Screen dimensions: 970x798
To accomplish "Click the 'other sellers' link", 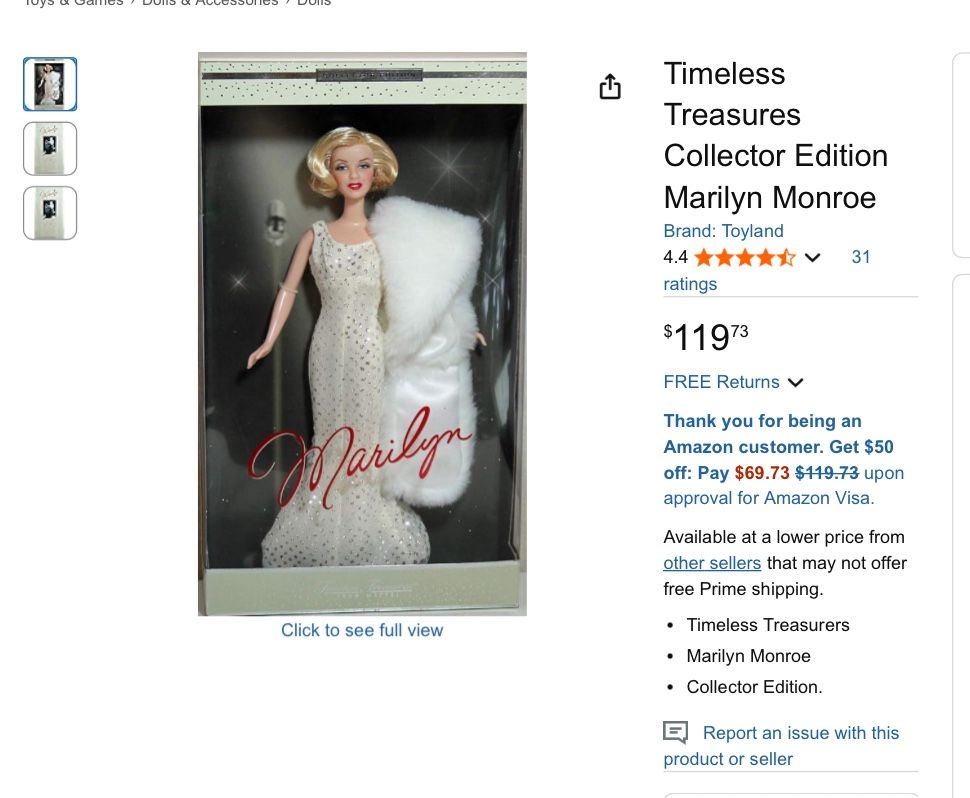I will click(x=712, y=563).
